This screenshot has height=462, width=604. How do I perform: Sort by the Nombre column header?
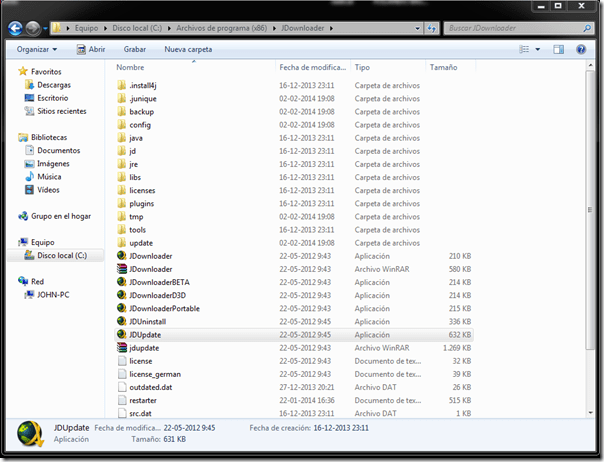point(130,67)
